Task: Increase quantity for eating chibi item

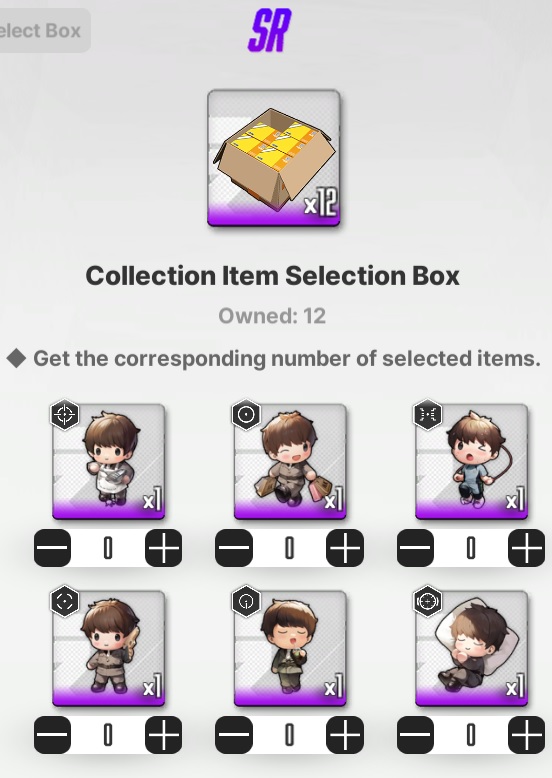Action: (x=345, y=735)
